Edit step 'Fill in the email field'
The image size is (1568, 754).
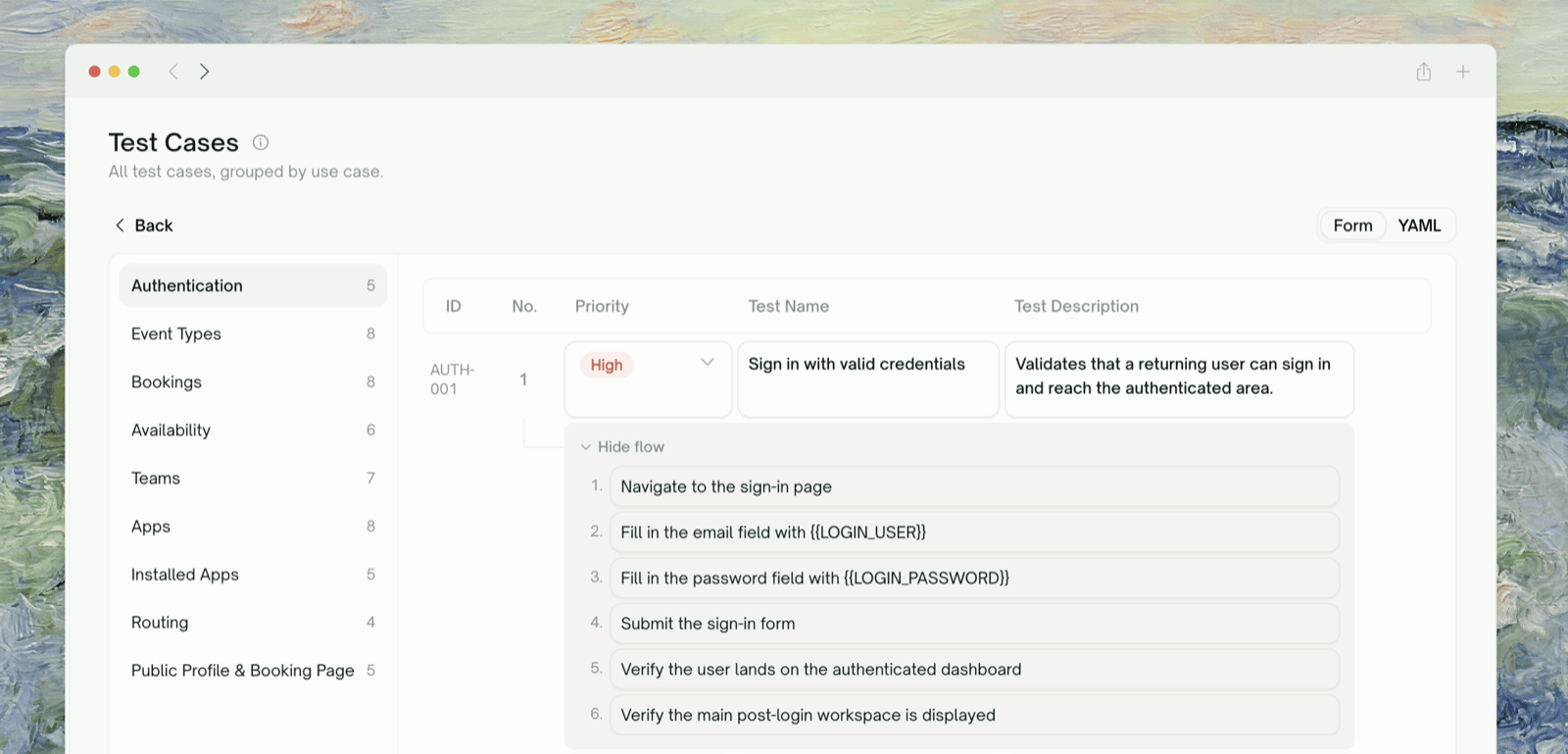(x=975, y=532)
